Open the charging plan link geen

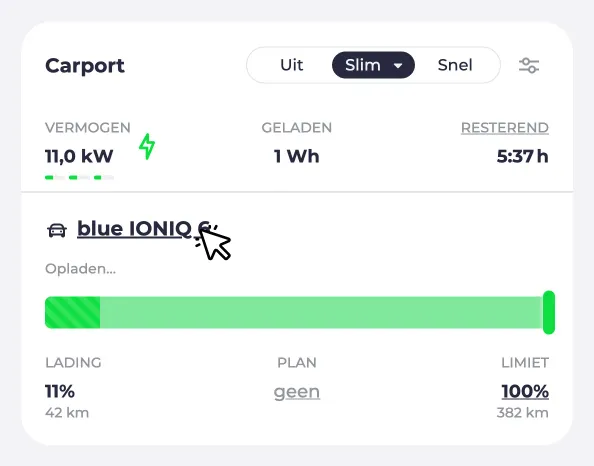pyautogui.click(x=297, y=392)
